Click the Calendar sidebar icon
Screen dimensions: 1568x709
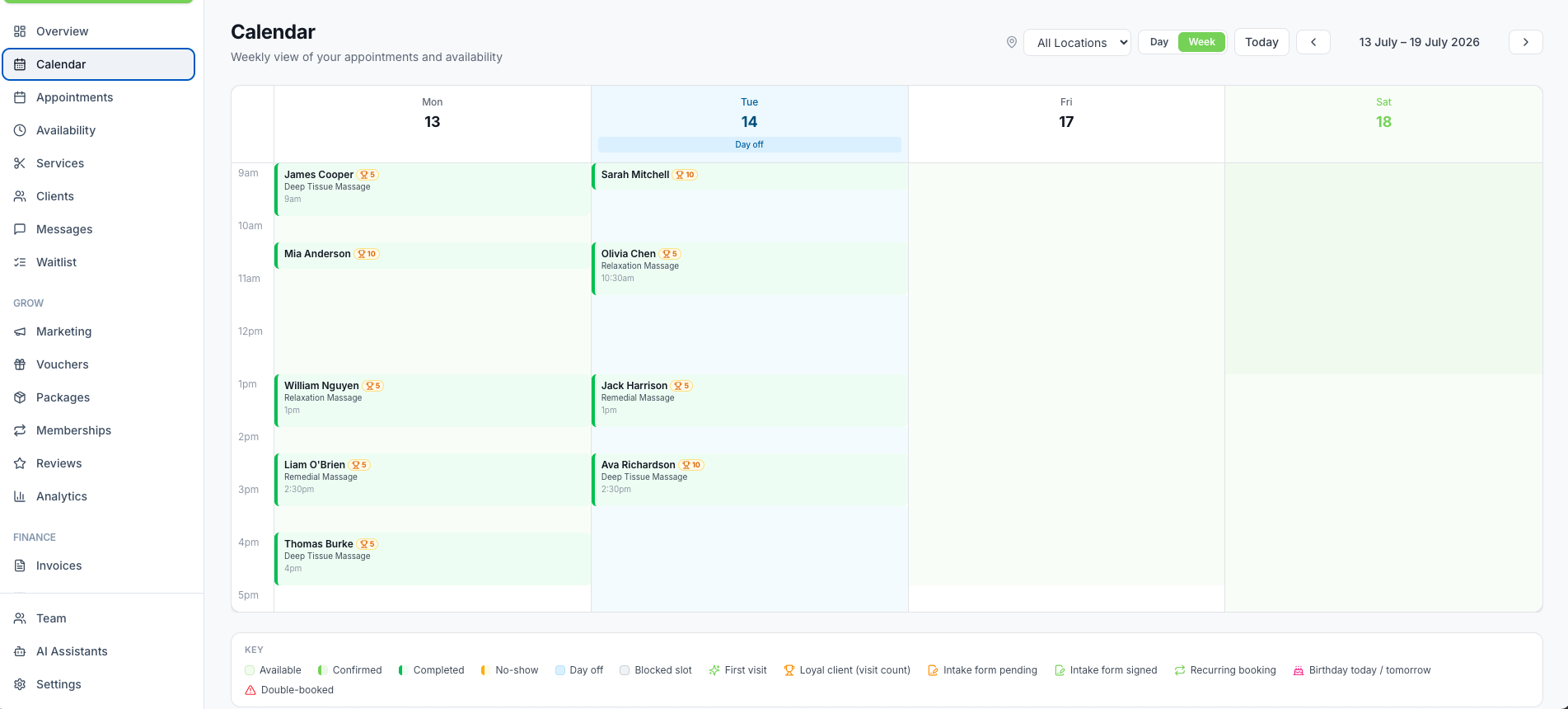pyautogui.click(x=20, y=64)
